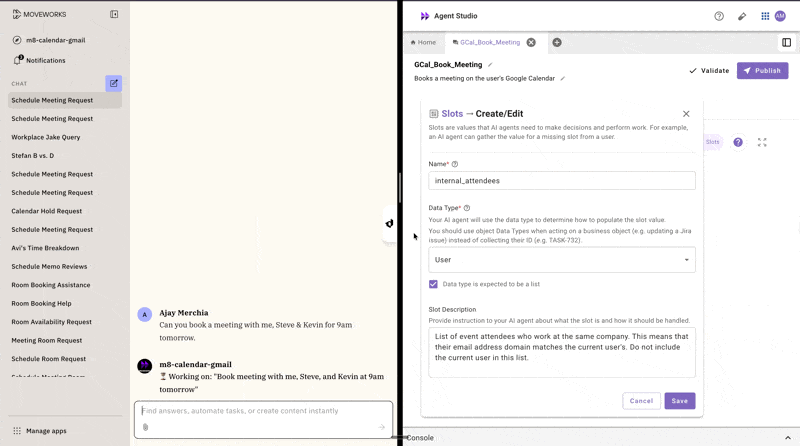Open the User data type dropdown
This screenshot has width=800, height=446.
(562, 260)
